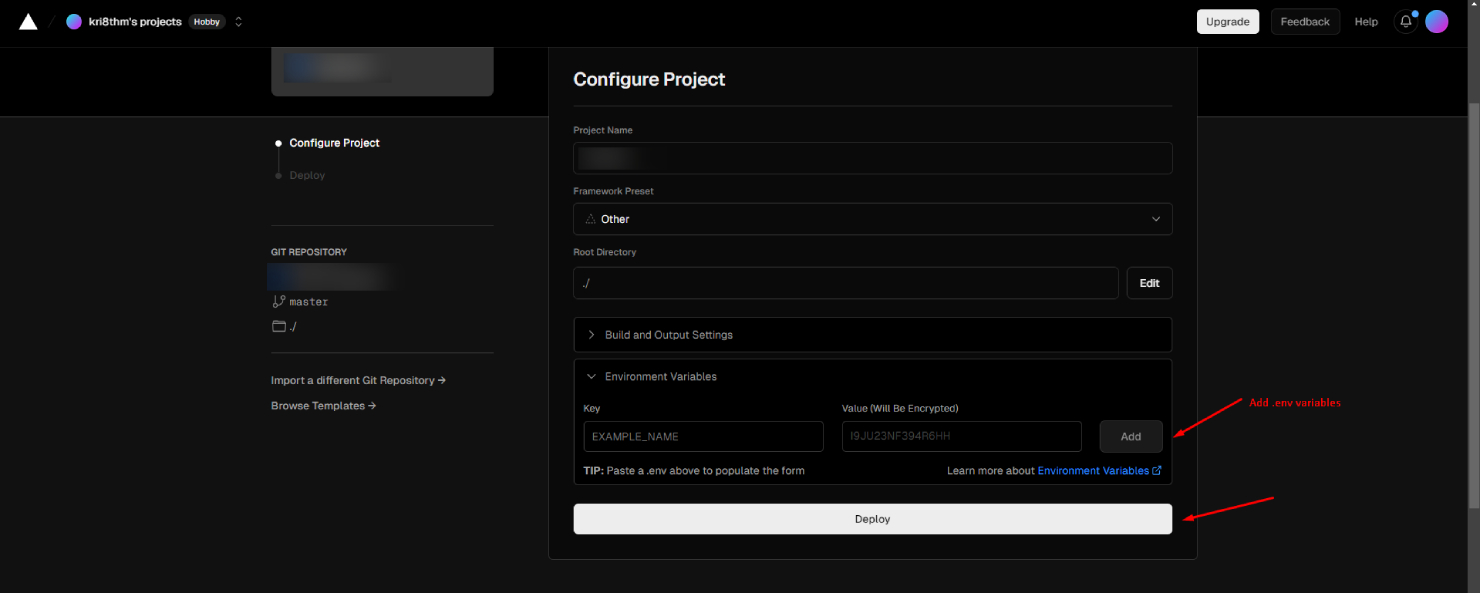Click Add for the environment variable
1480x593 pixels.
[1130, 437]
